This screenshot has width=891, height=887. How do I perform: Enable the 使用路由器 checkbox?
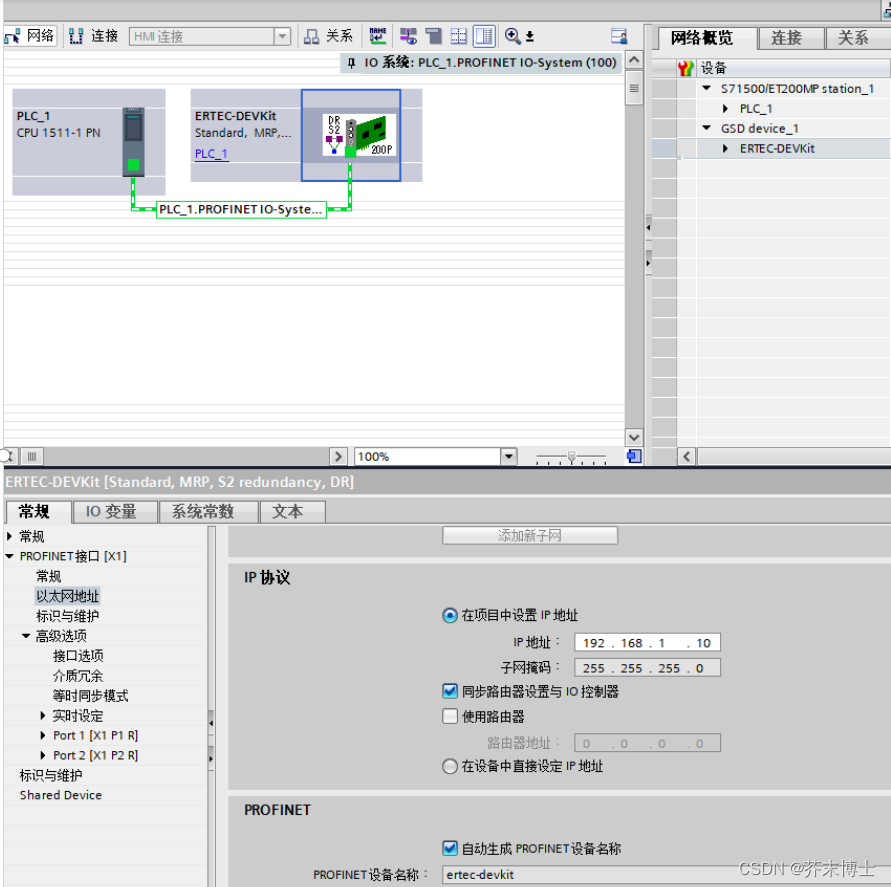point(449,716)
